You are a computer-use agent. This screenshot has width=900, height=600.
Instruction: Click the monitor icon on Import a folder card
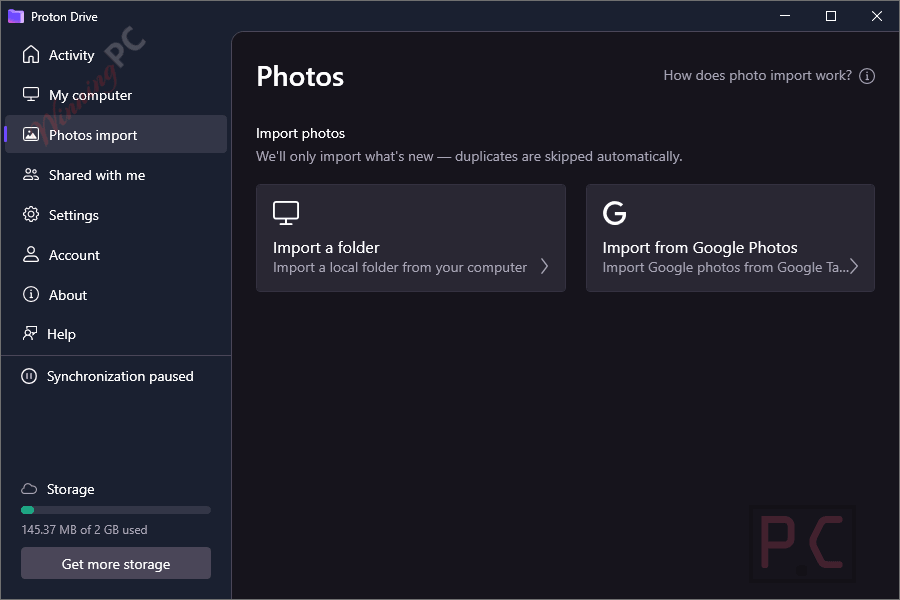tap(286, 212)
